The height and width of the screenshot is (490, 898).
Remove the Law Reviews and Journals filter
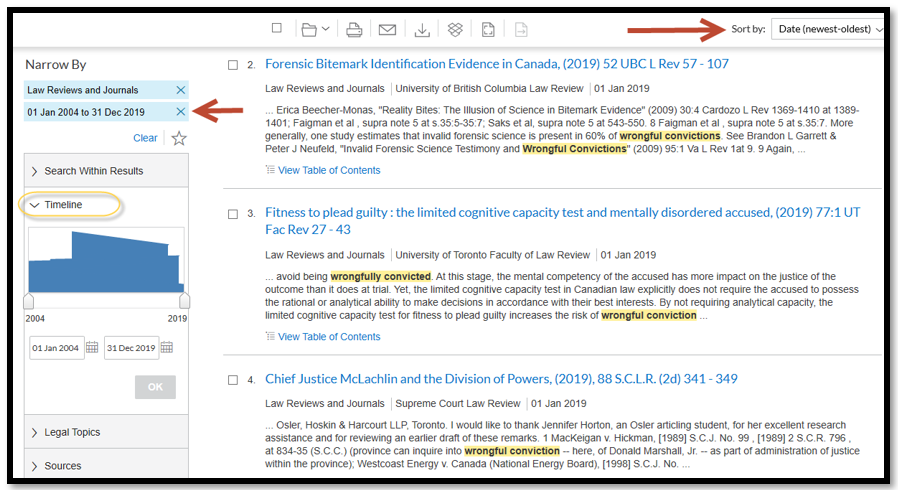(x=180, y=90)
